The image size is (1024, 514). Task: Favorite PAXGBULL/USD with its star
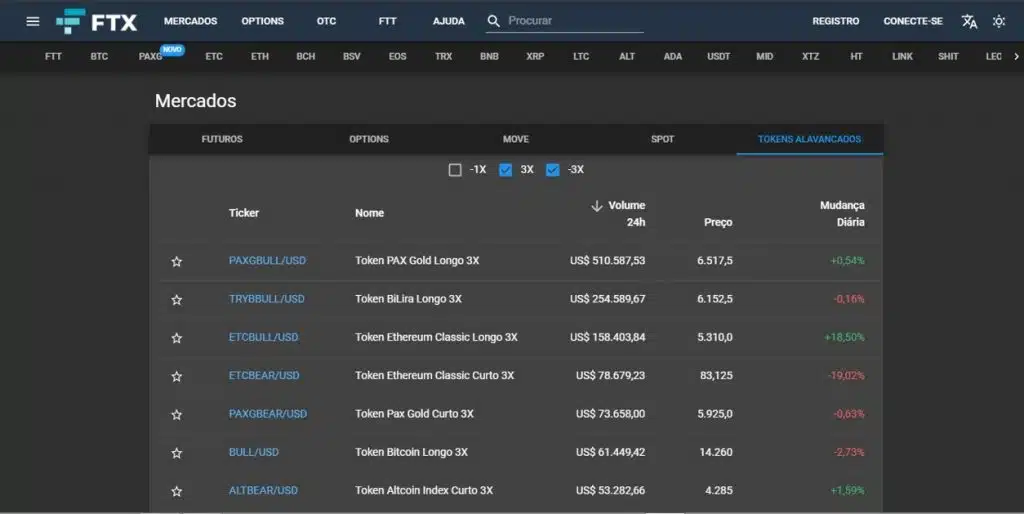click(176, 261)
